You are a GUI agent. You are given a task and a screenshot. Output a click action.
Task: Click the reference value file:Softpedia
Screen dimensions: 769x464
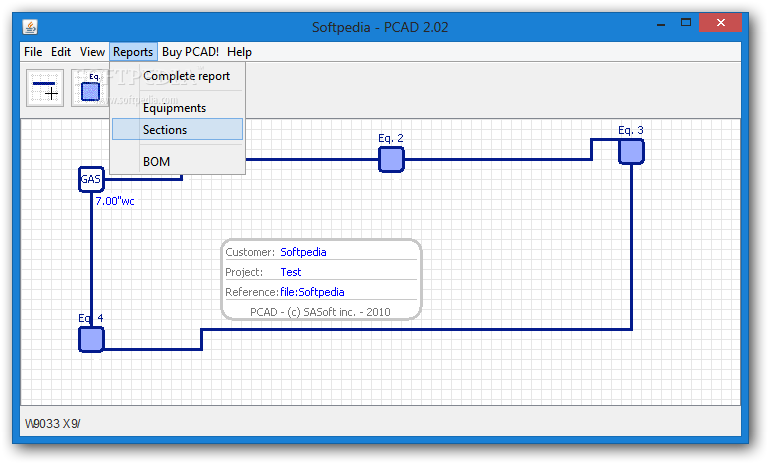point(312,292)
